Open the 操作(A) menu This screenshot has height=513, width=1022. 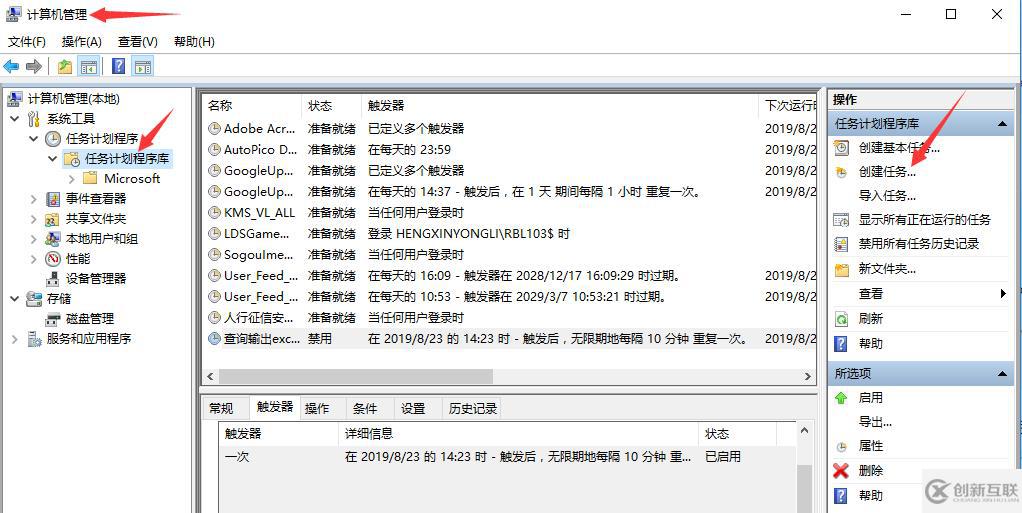click(82, 42)
